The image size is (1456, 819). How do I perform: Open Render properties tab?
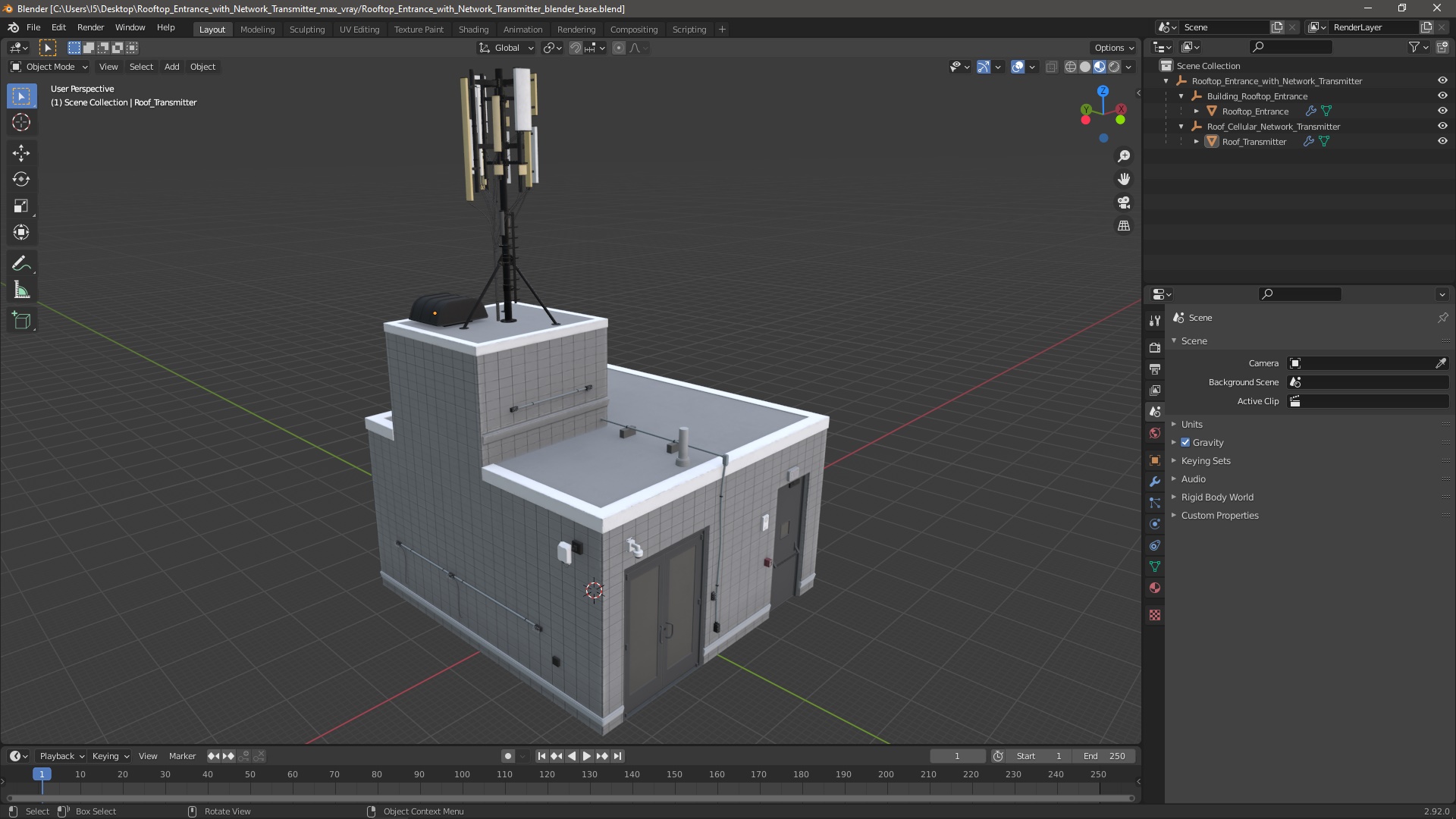pyautogui.click(x=1155, y=348)
